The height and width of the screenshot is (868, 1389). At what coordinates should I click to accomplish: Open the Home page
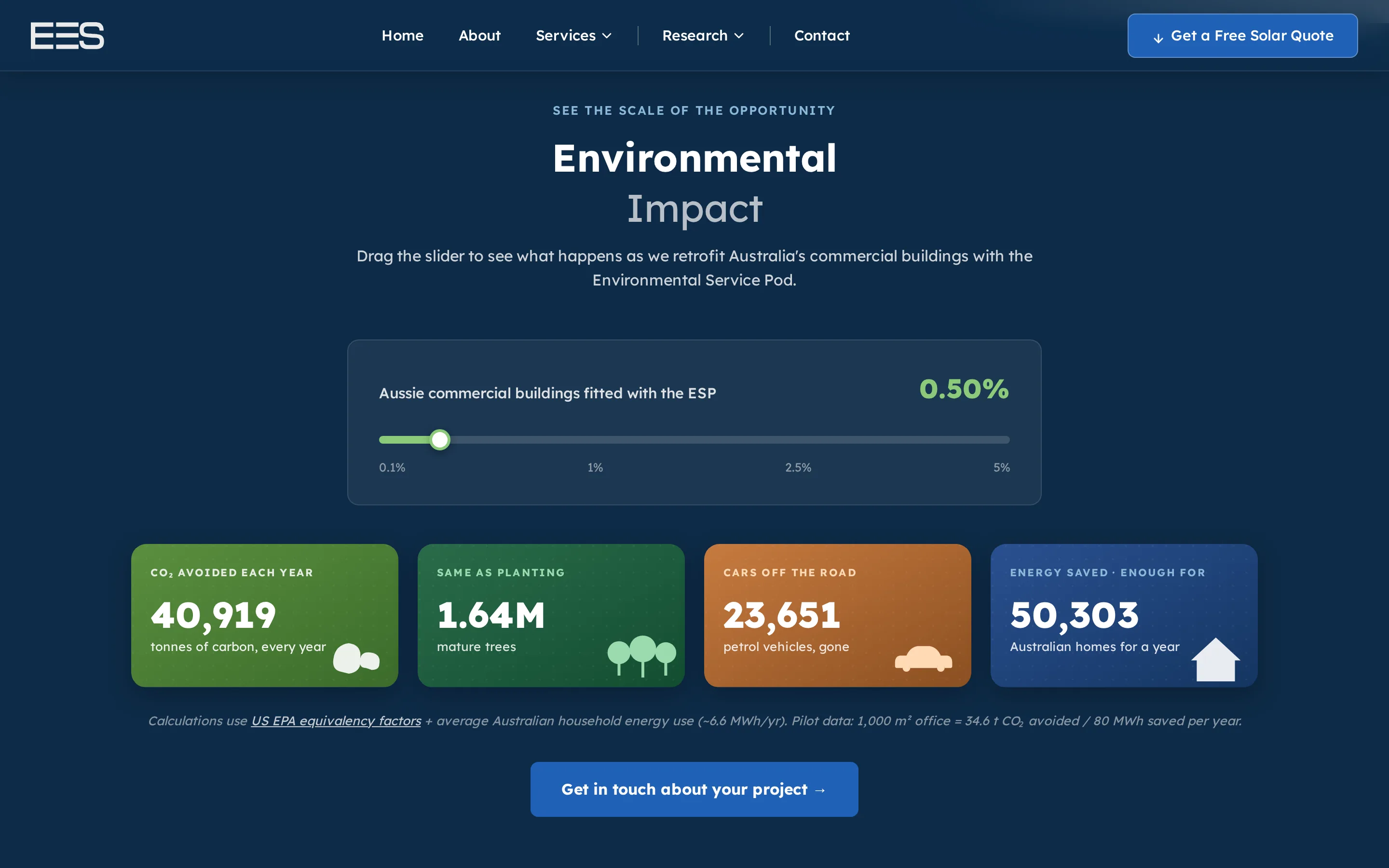click(x=402, y=36)
